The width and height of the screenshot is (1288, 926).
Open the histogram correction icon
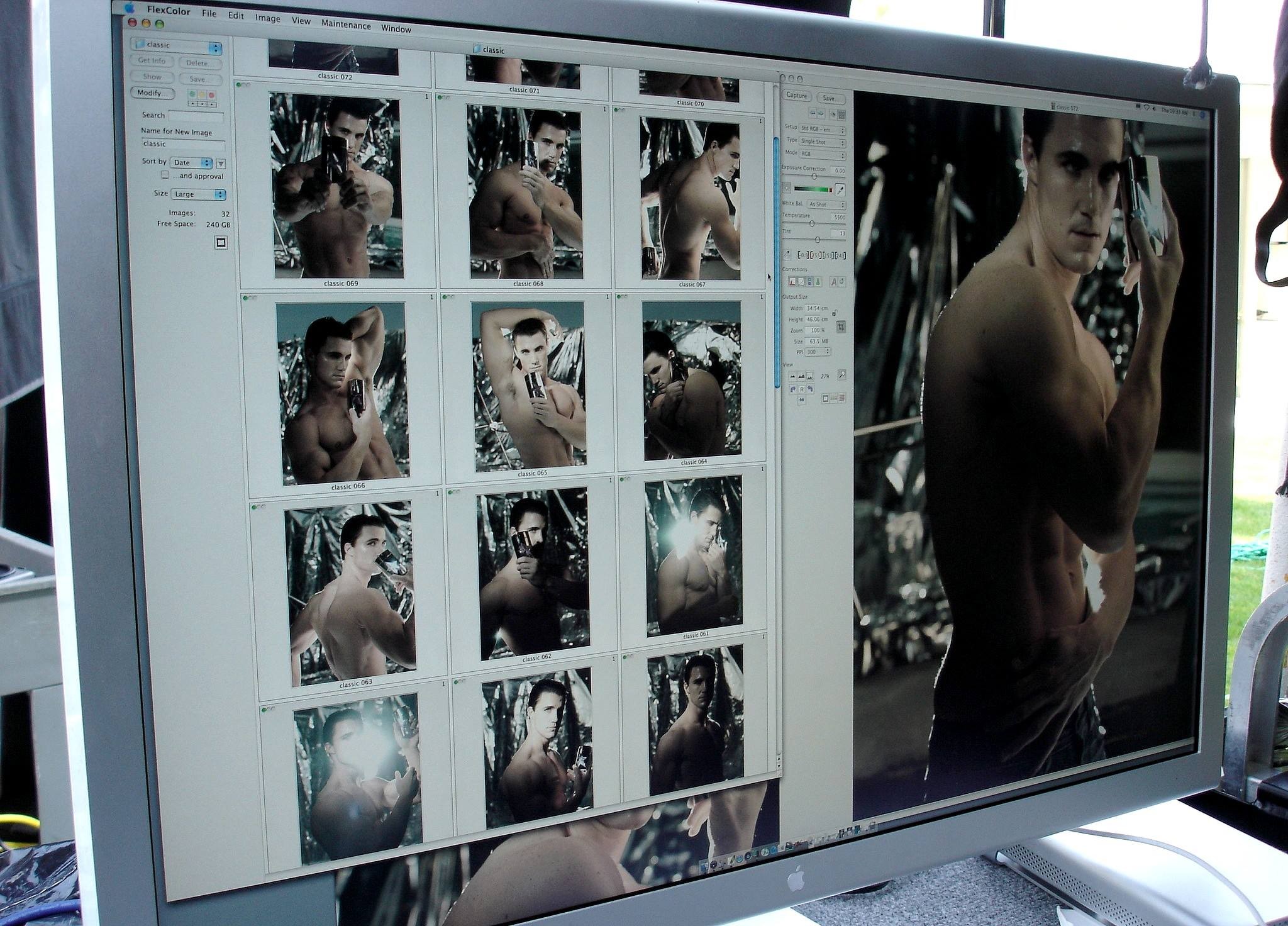pyautogui.click(x=792, y=281)
